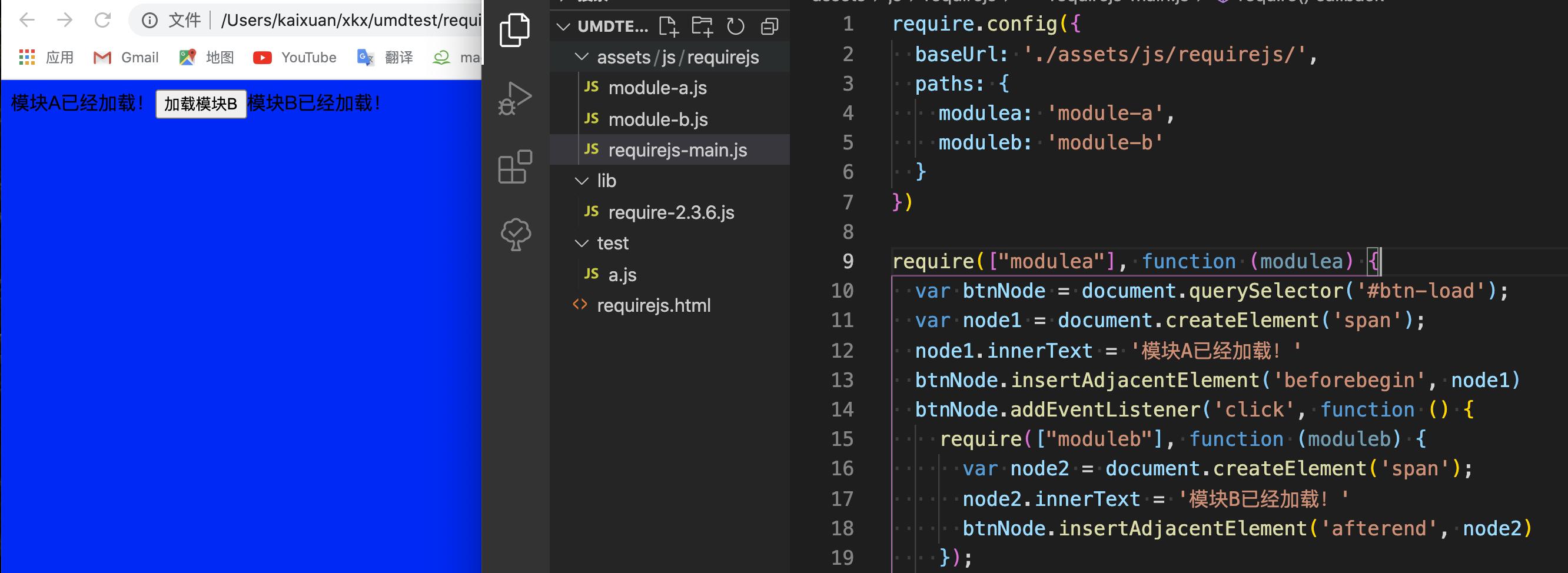This screenshot has width=1568, height=573.
Task: Click line number 1 in the gutter
Action: 848,24
